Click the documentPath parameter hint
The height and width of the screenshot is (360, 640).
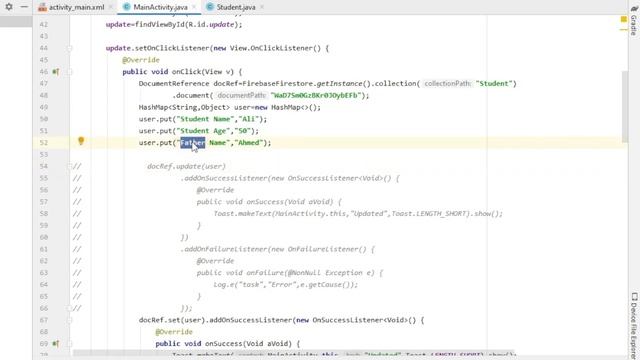(242, 96)
